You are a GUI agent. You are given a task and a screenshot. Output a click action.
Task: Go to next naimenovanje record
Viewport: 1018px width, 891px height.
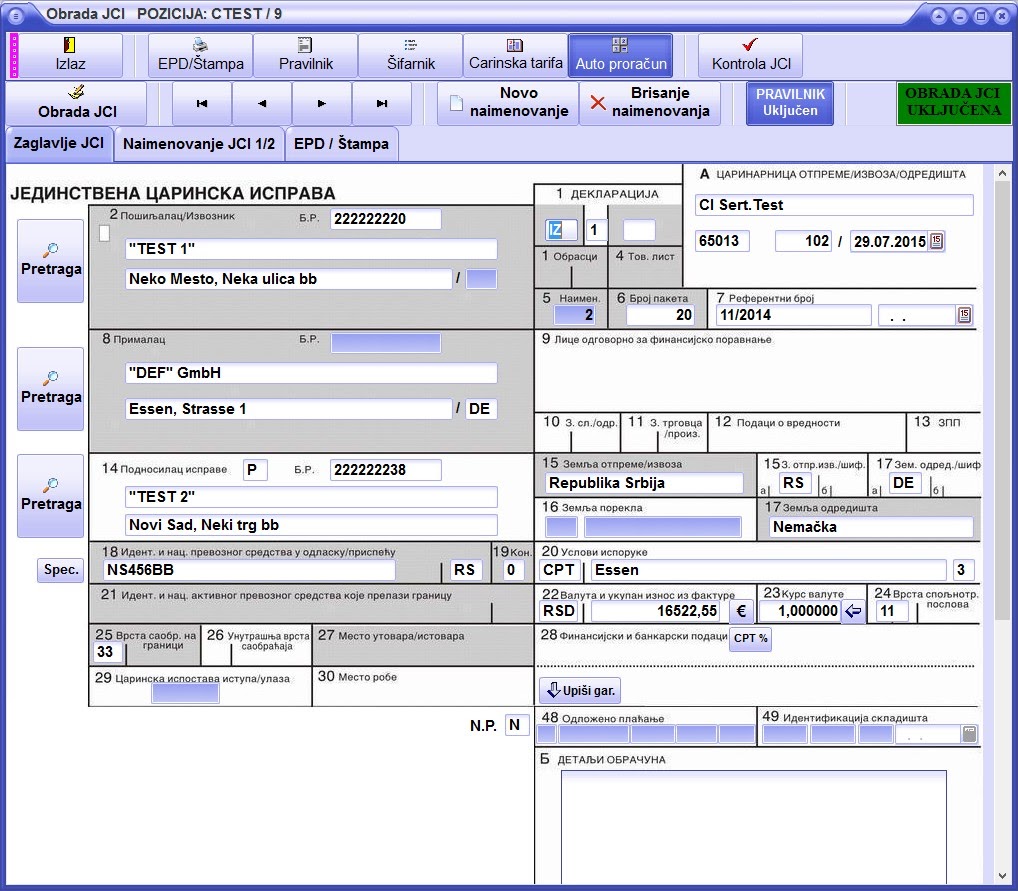pyautogui.click(x=321, y=103)
